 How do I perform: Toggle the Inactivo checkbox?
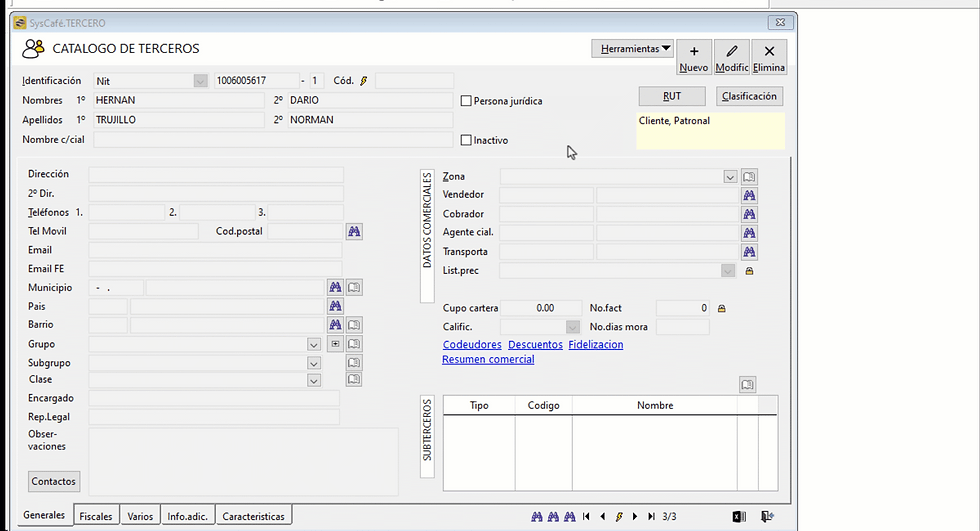[466, 140]
